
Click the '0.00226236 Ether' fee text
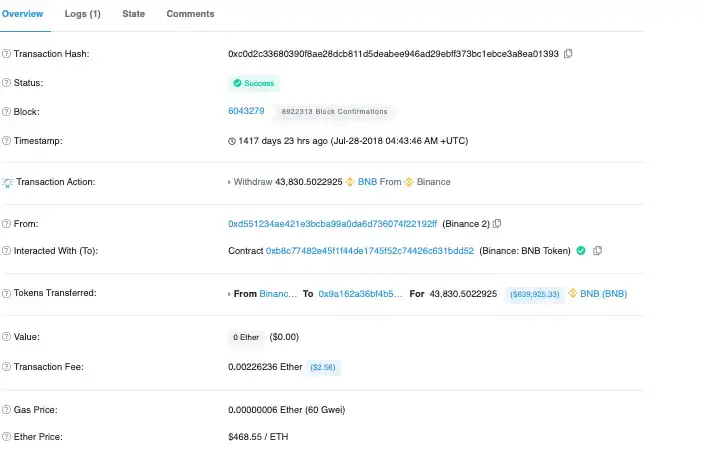click(265, 367)
